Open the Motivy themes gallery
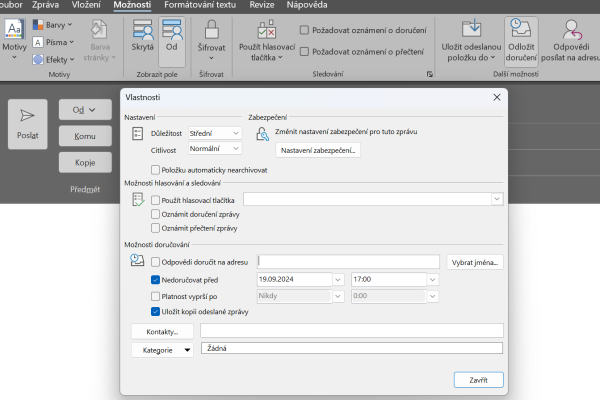 point(13,42)
